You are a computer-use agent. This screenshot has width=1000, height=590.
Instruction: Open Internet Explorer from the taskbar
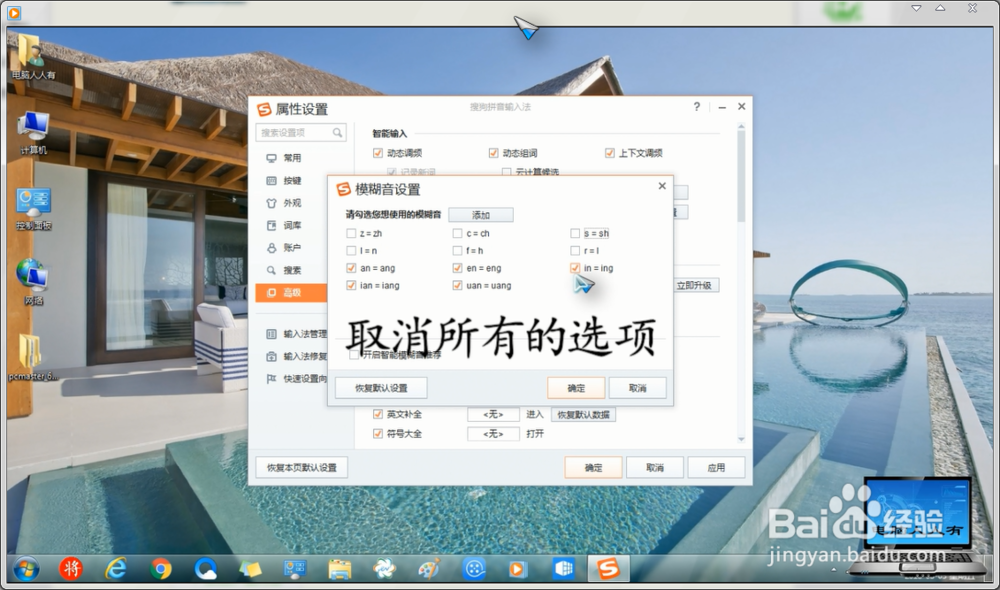pos(115,568)
